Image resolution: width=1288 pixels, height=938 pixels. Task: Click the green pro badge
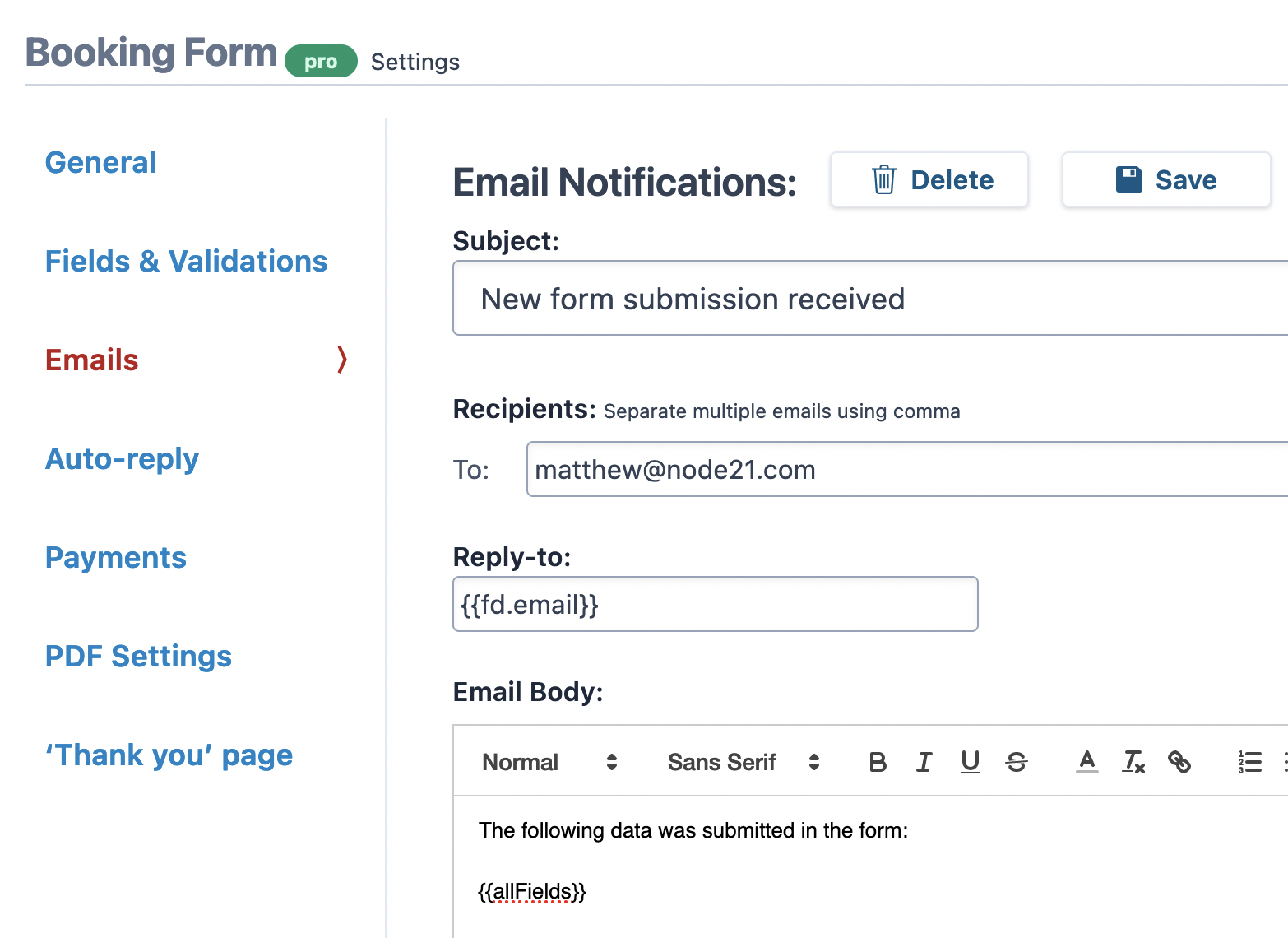point(320,61)
